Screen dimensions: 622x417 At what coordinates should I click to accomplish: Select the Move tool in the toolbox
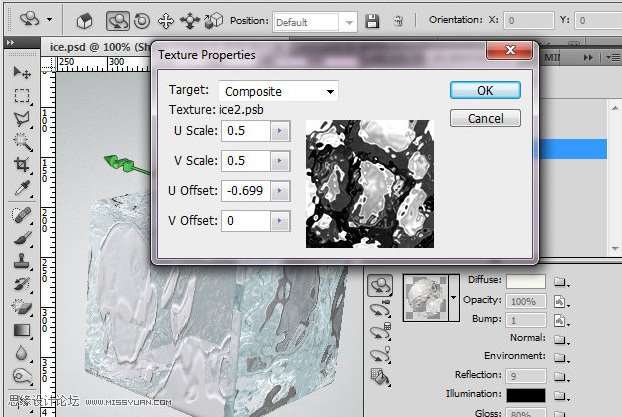pyautogui.click(x=21, y=73)
